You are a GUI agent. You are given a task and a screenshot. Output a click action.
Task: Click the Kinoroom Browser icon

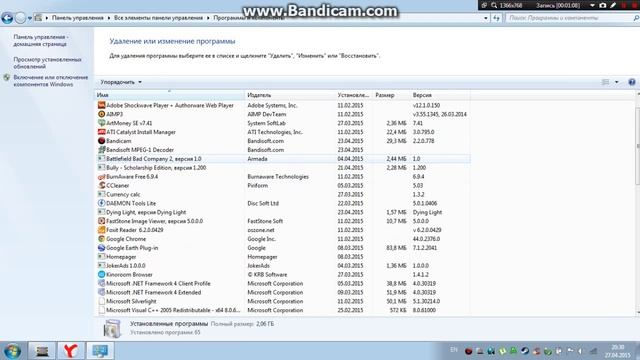pos(102,275)
